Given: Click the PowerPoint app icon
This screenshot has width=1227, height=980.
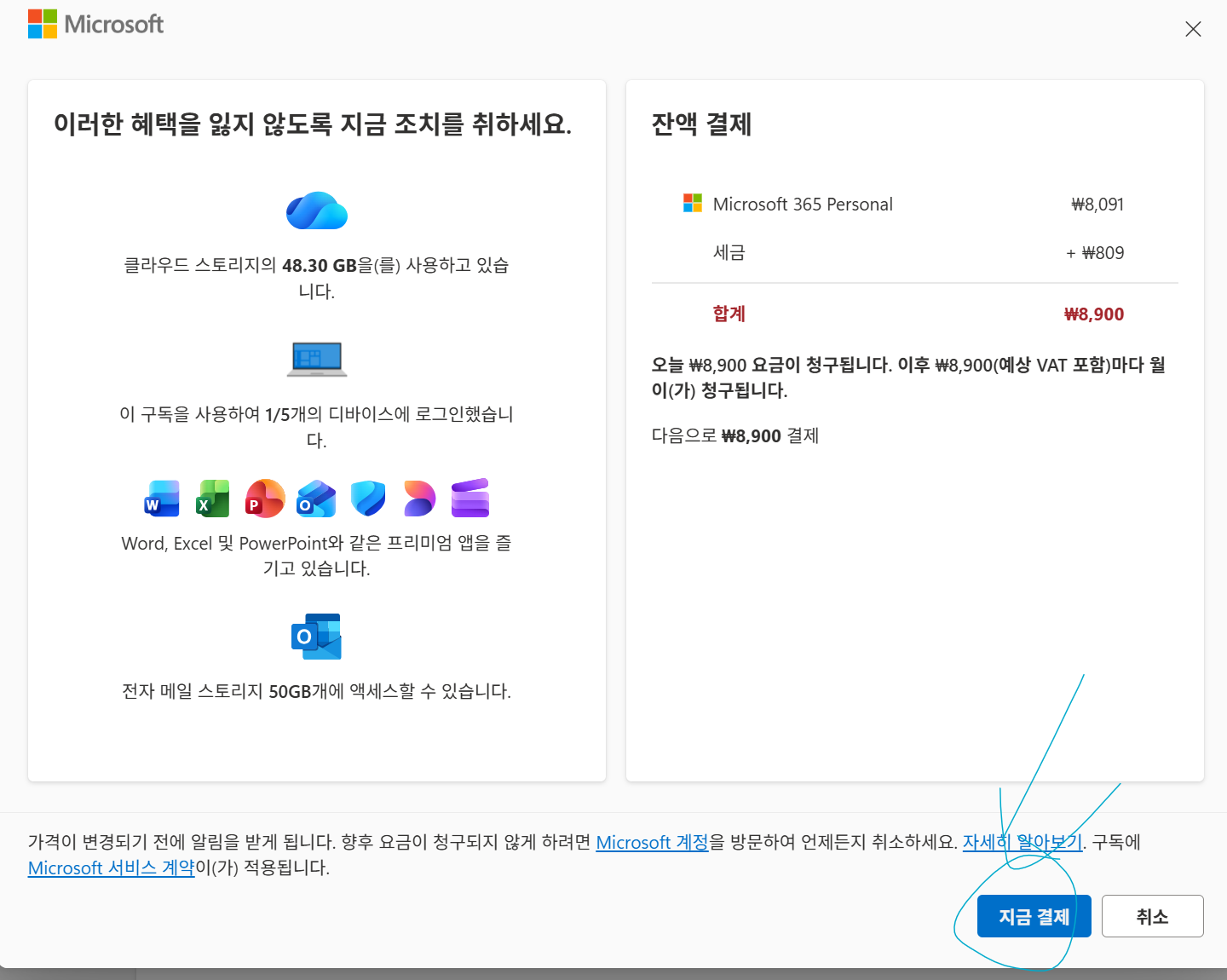Looking at the screenshot, I should (x=265, y=499).
